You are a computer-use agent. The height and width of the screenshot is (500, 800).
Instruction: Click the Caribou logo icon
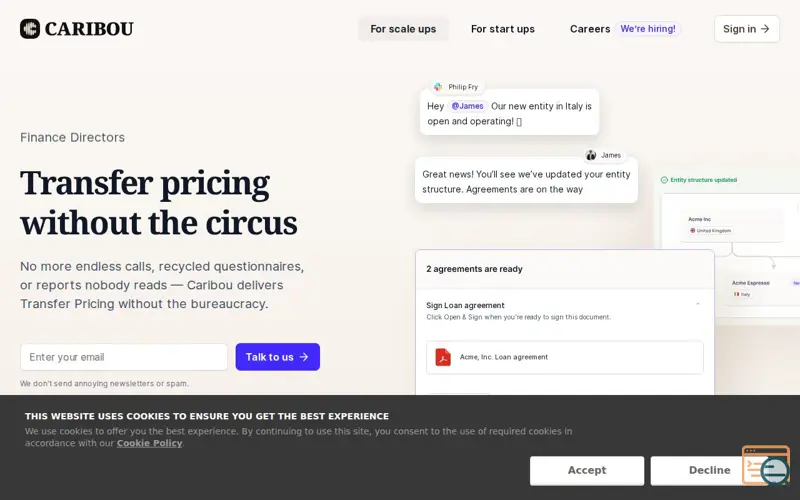[x=30, y=29]
